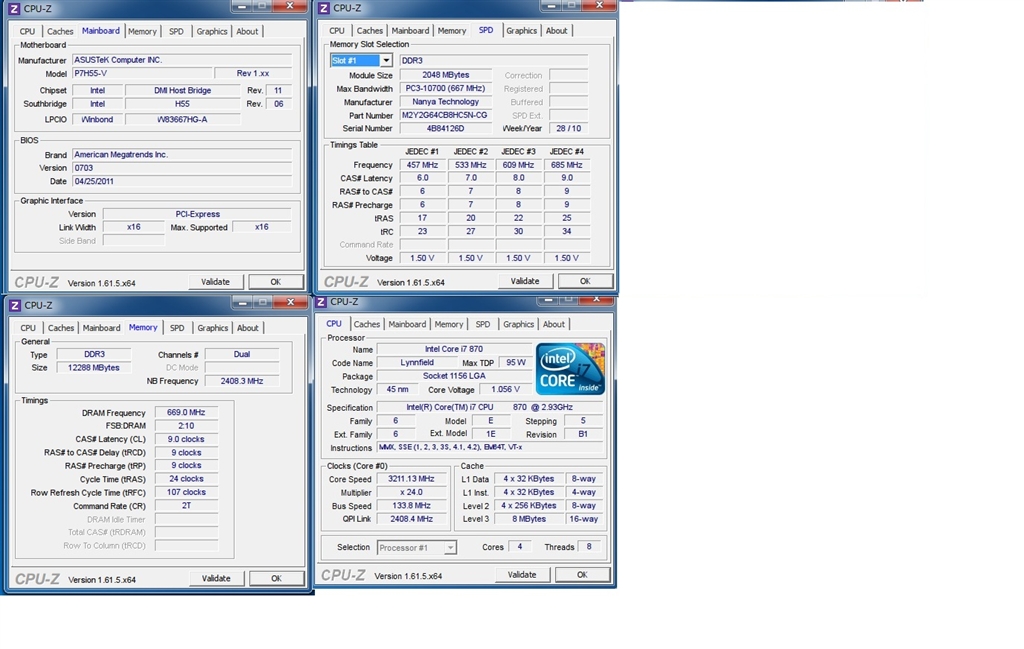Click the Multiplier value x 24.0
Viewport: 1024px width, 649px height.
click(x=411, y=493)
